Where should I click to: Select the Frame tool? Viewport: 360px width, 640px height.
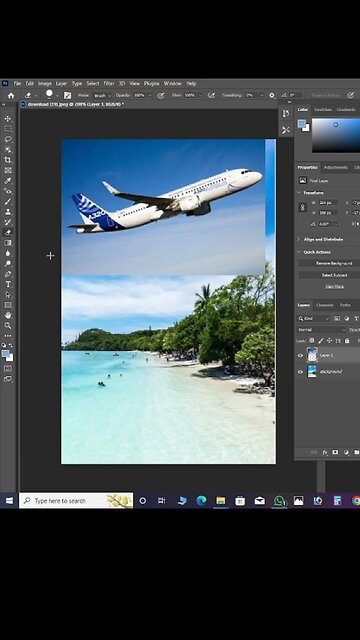[x=8, y=170]
